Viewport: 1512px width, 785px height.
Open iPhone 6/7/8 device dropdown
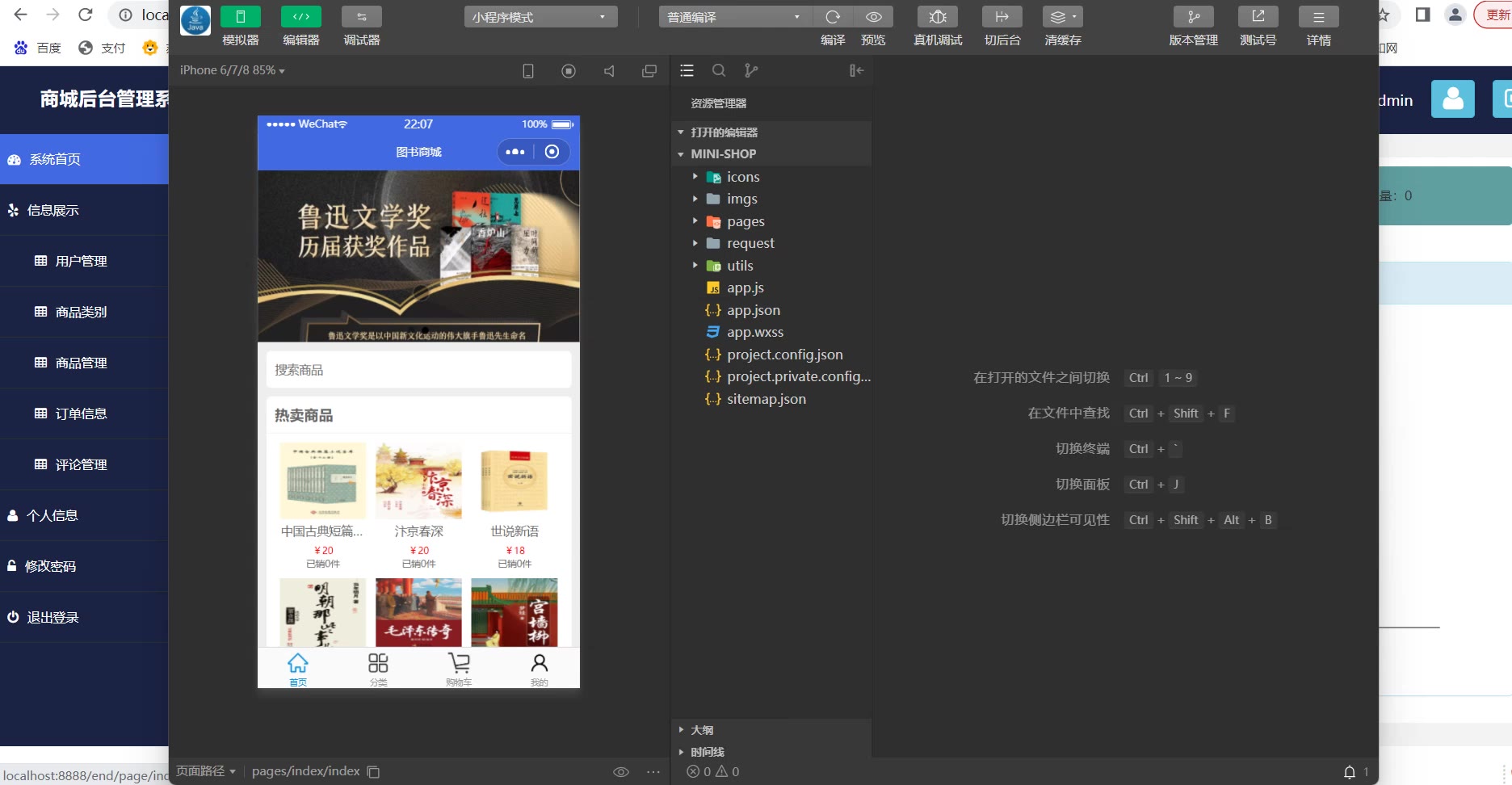pos(233,71)
